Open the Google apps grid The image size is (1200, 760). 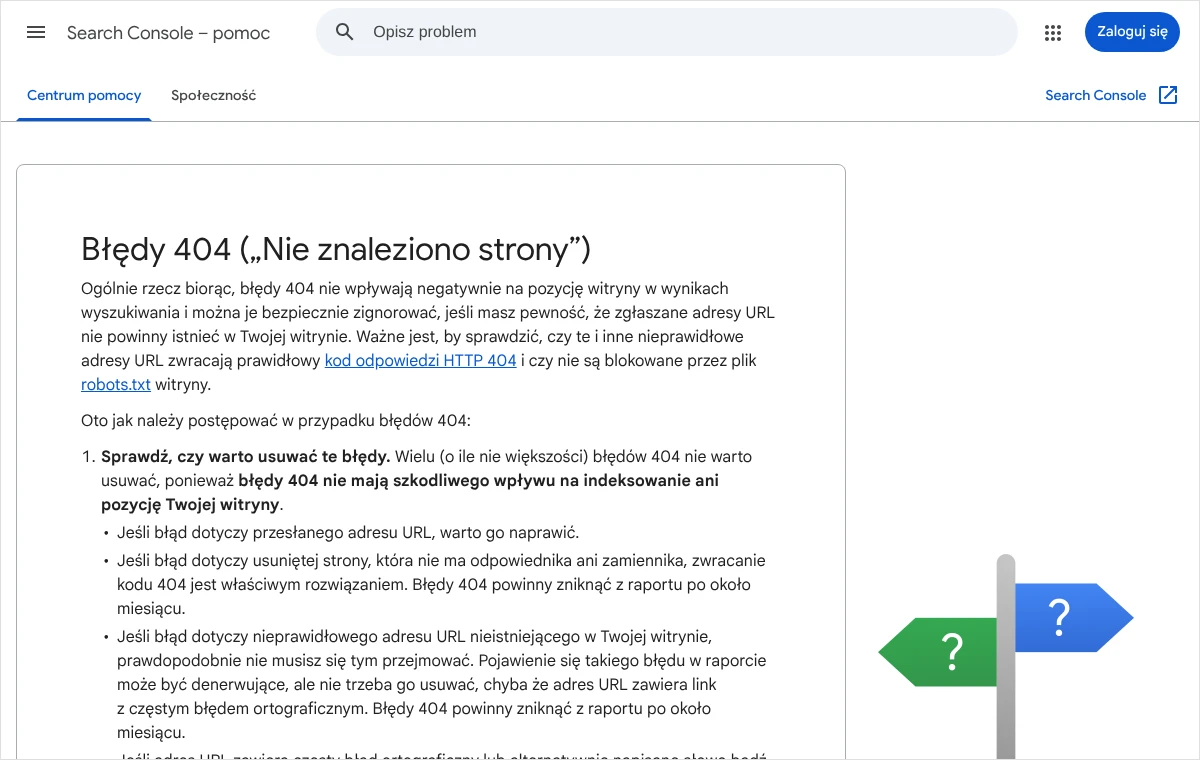(1052, 32)
